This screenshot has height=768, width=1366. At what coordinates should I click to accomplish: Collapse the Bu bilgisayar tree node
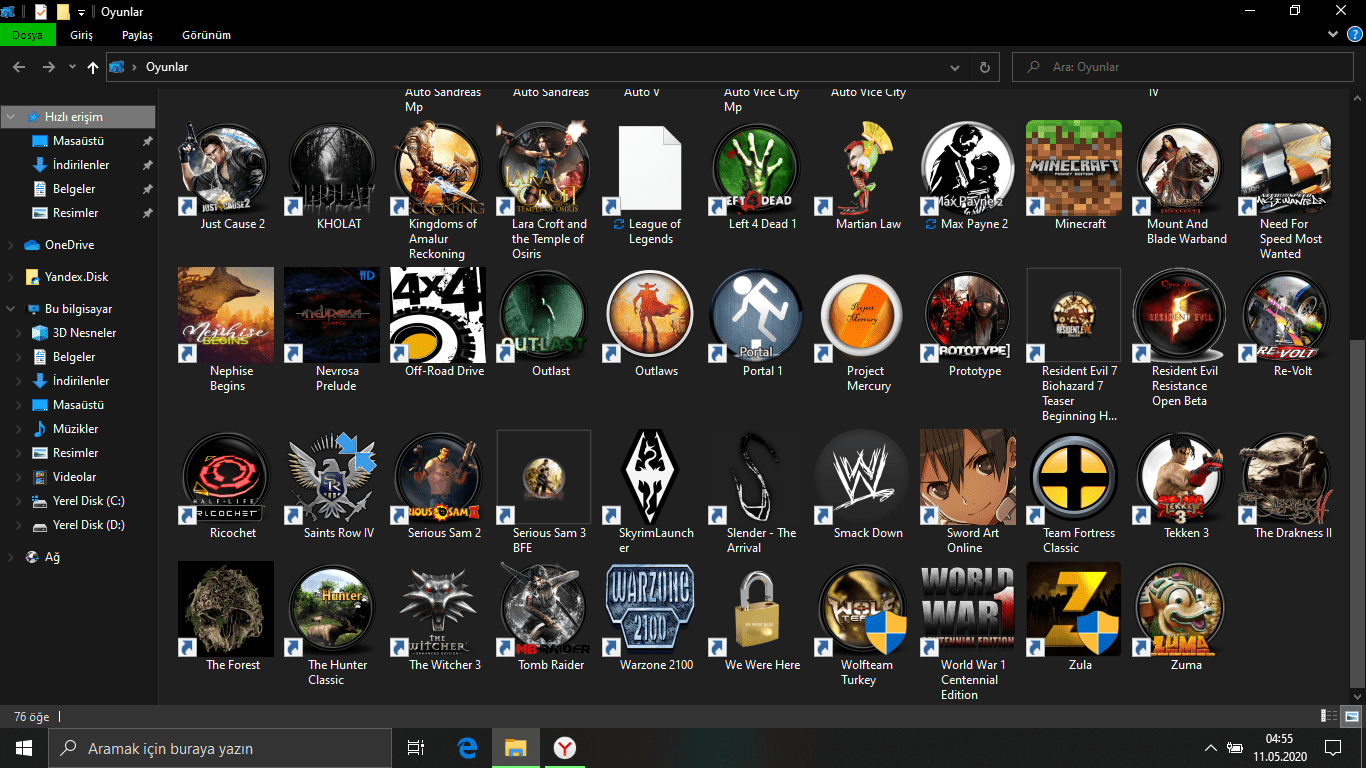point(11,309)
